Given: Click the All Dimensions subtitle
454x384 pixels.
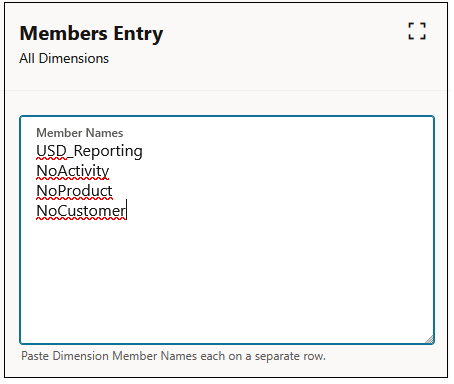Looking at the screenshot, I should click(x=64, y=59).
